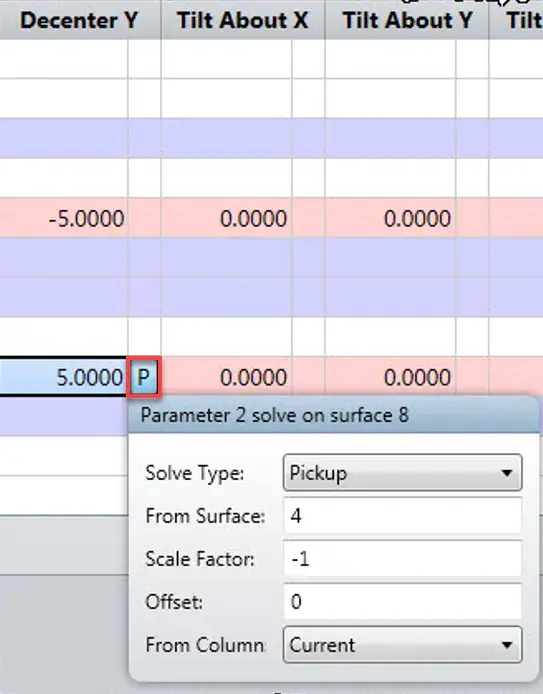
Task: Select the Decenter Y cell showing -5.0000
Action: (x=64, y=218)
